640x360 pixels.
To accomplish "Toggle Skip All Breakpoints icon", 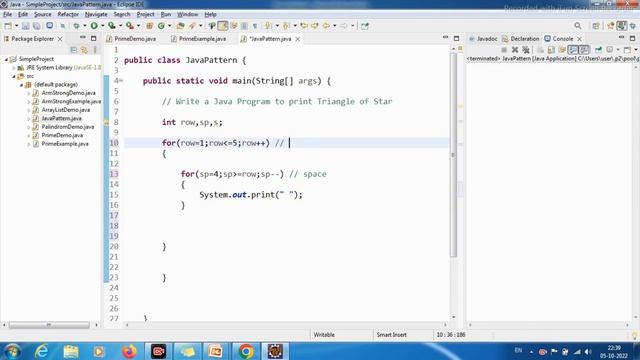I will (63, 26).
